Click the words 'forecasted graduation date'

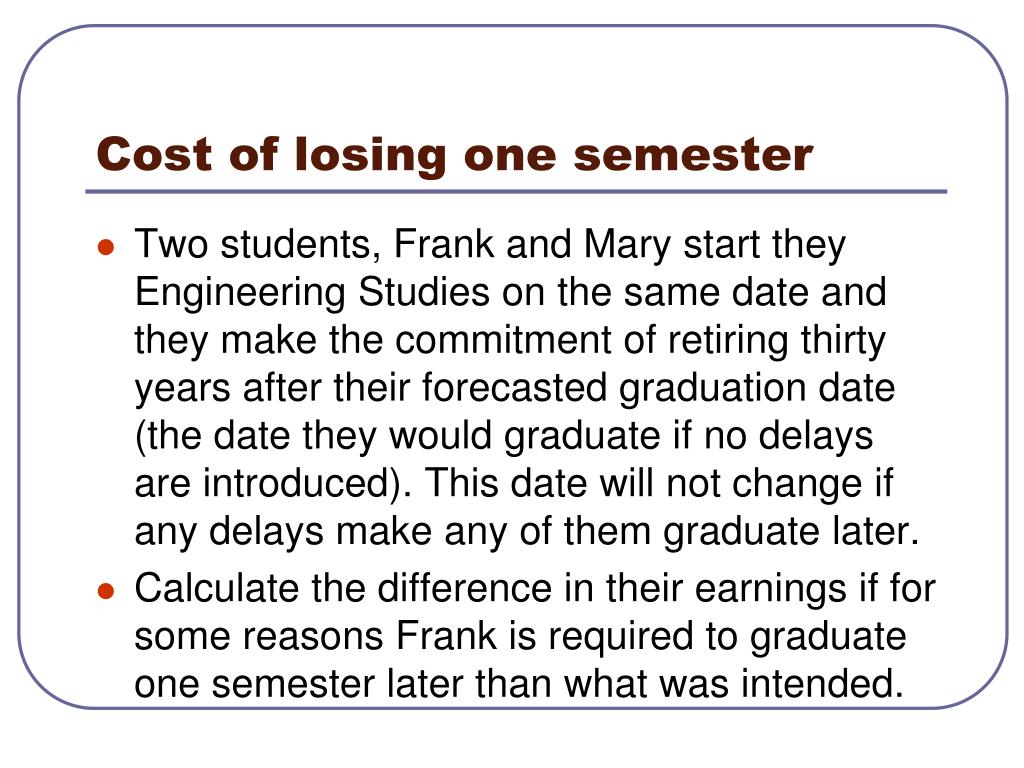click(x=658, y=388)
